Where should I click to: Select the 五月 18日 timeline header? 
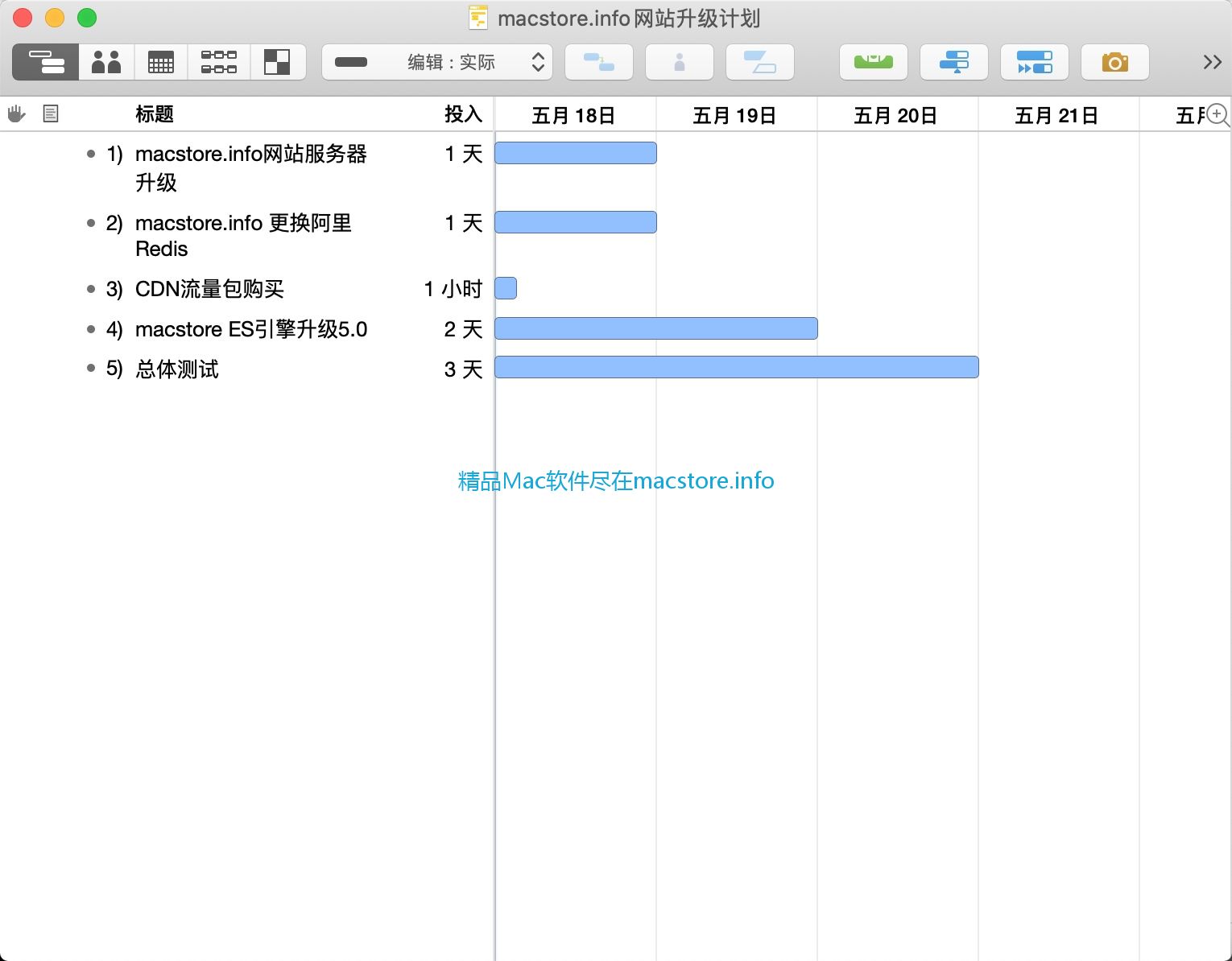point(574,116)
